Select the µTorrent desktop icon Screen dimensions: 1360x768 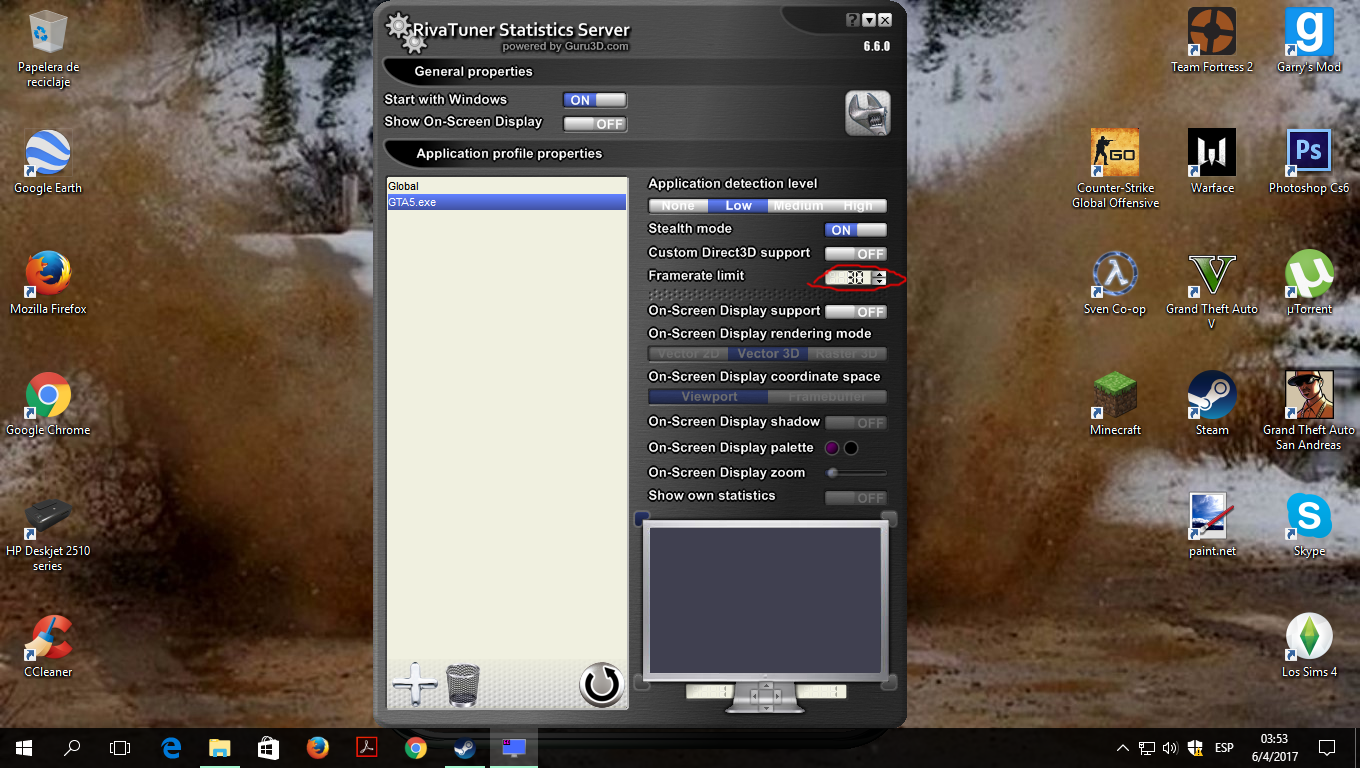tap(1309, 283)
